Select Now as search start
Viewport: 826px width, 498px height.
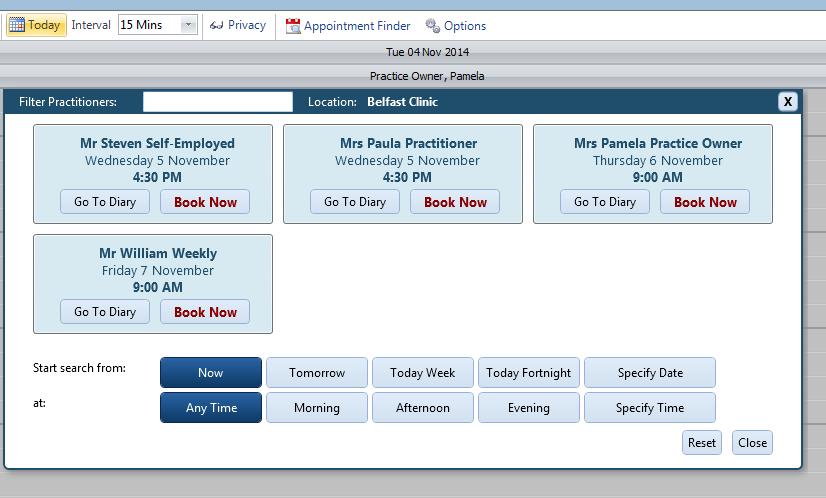click(211, 373)
